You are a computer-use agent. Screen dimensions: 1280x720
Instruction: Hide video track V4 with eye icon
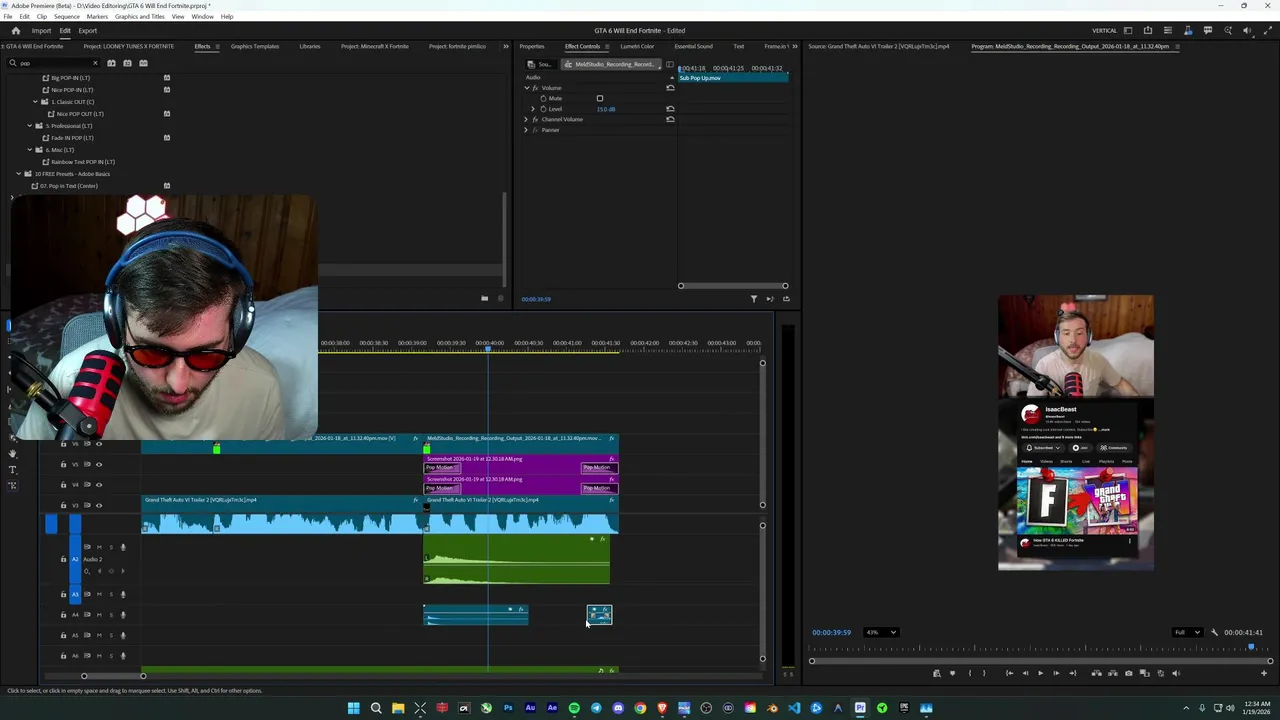[x=99, y=485]
